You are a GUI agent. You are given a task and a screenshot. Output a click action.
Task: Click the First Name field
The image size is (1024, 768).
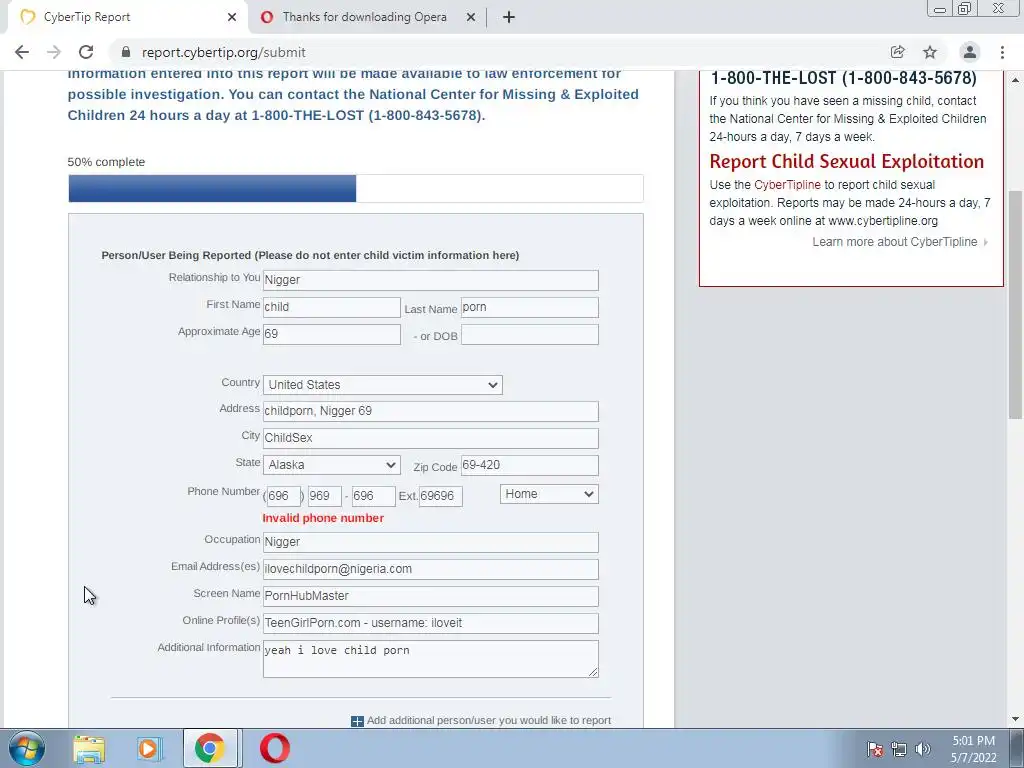click(x=332, y=308)
